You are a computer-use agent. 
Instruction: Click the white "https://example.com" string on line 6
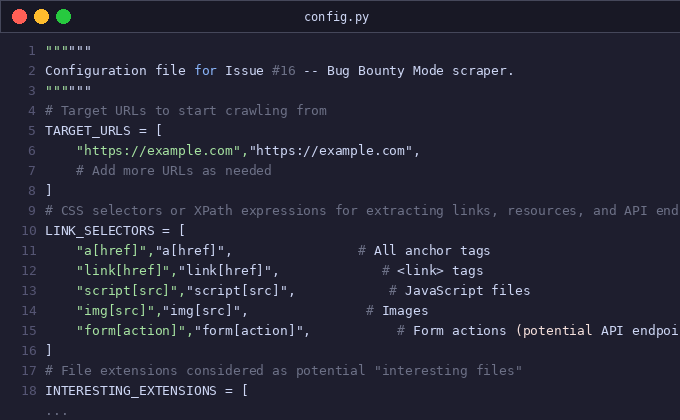pyautogui.click(x=331, y=151)
